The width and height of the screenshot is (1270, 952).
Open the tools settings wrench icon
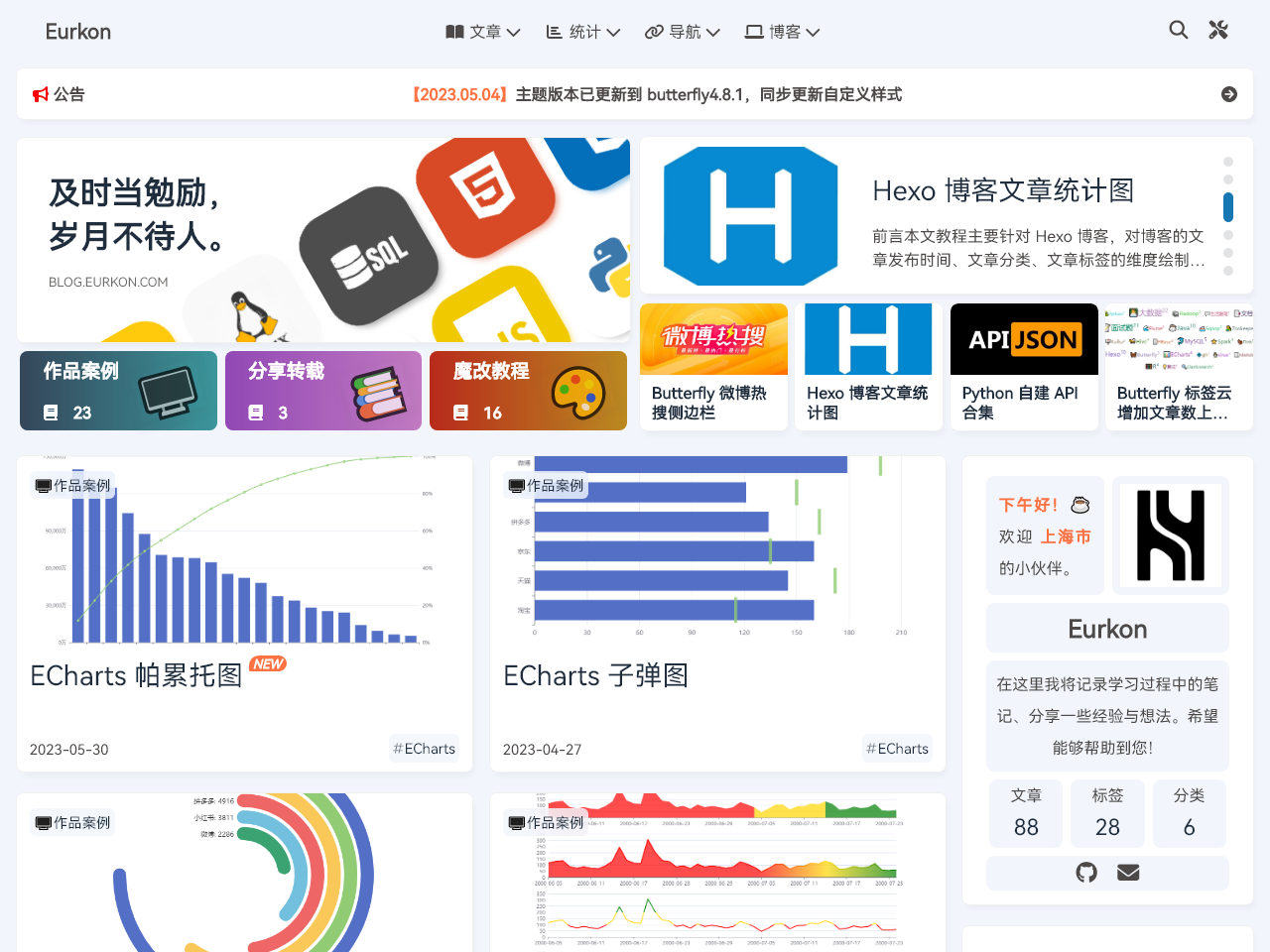1218,30
